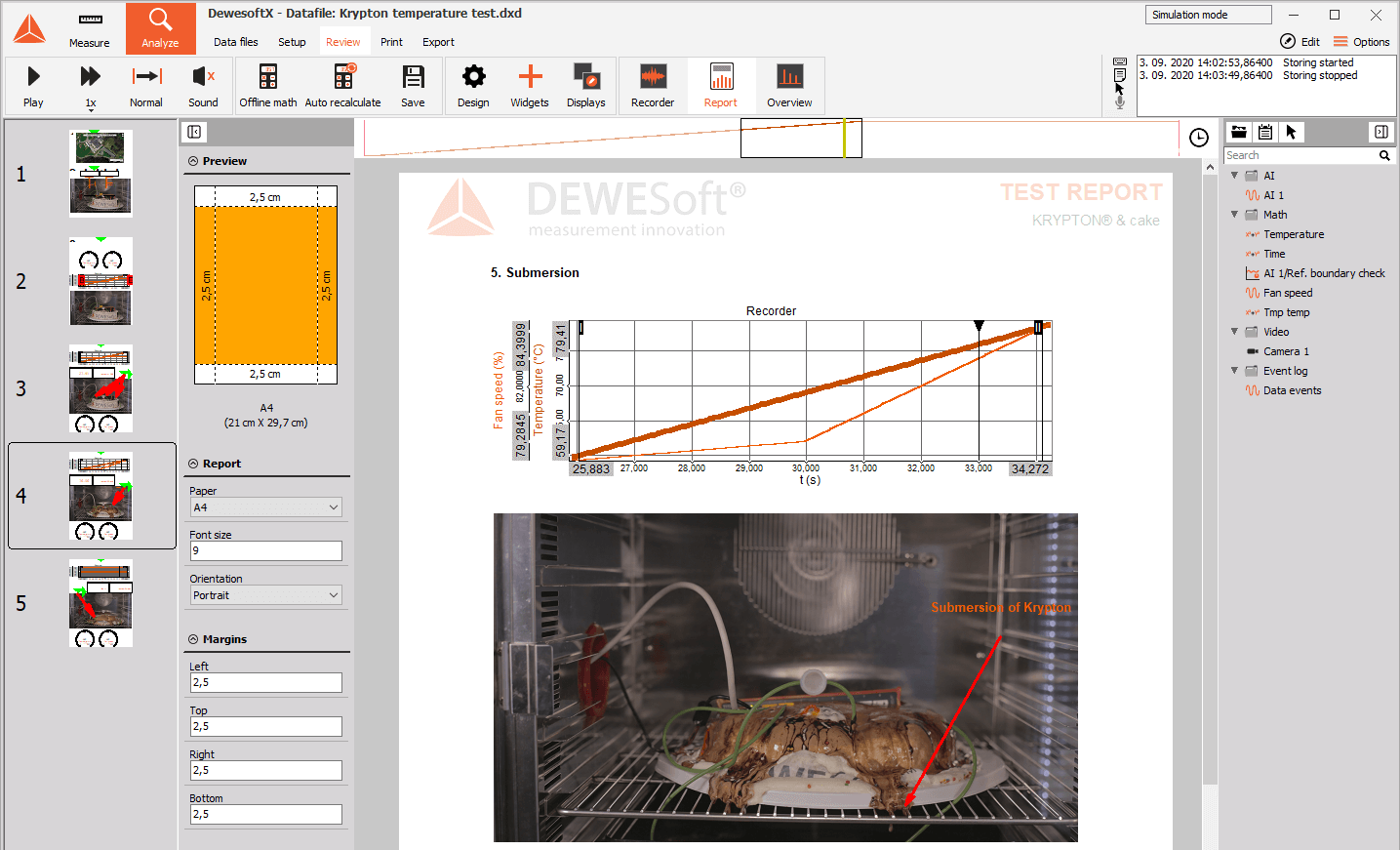This screenshot has width=1400, height=850.
Task: Select the Review tab
Action: click(x=343, y=42)
